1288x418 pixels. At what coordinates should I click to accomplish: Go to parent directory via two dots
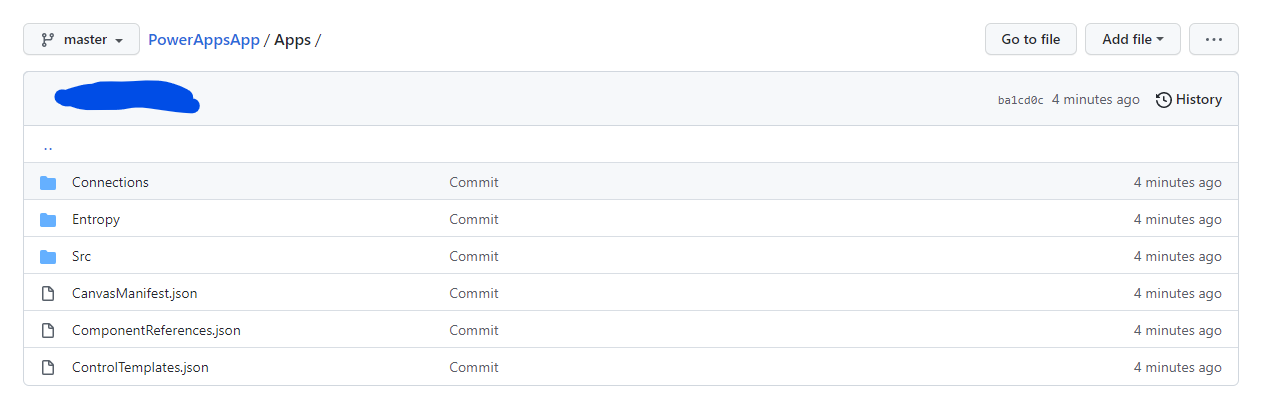48,145
